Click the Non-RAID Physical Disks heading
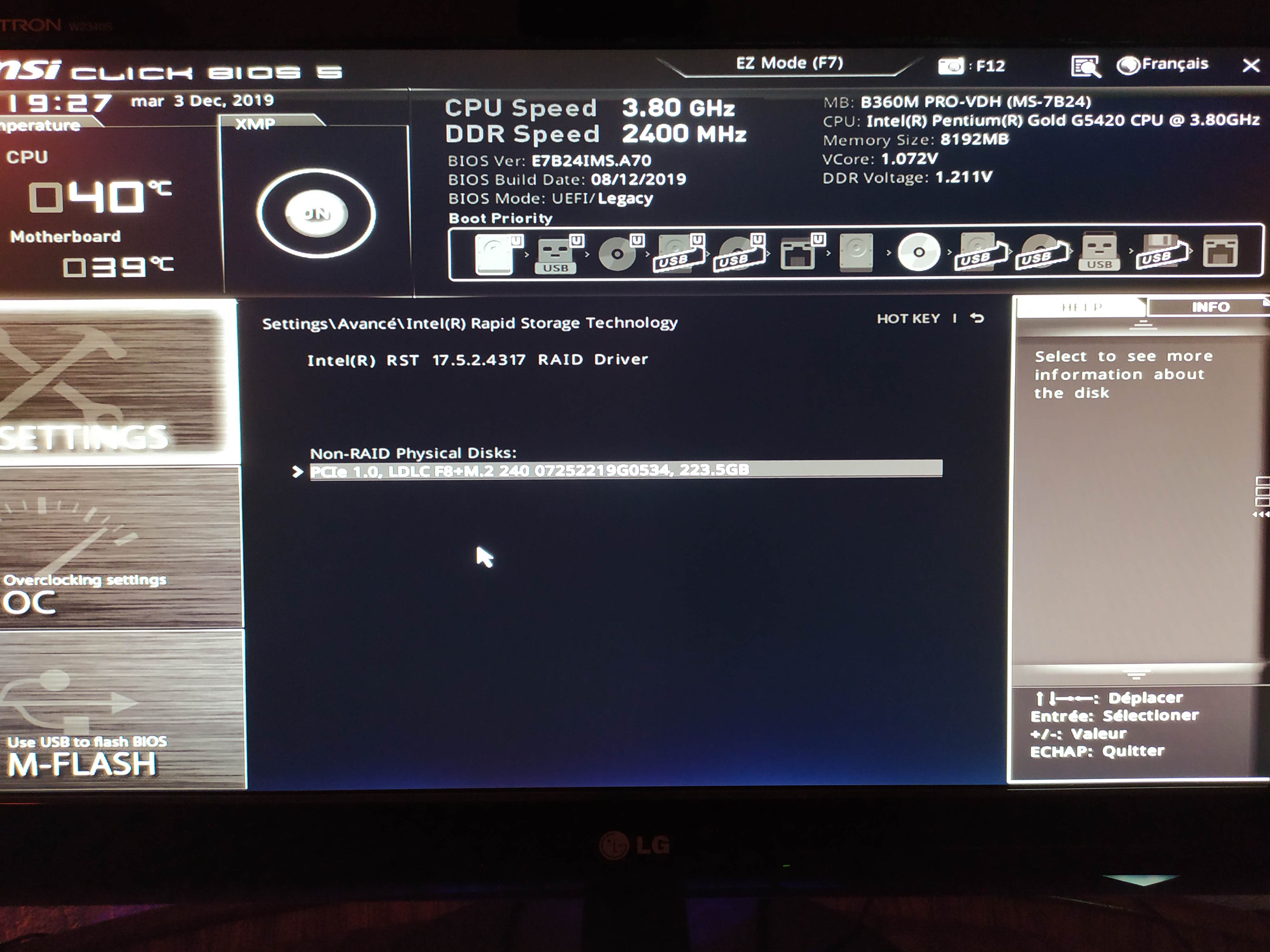This screenshot has width=1270, height=952. coord(413,453)
